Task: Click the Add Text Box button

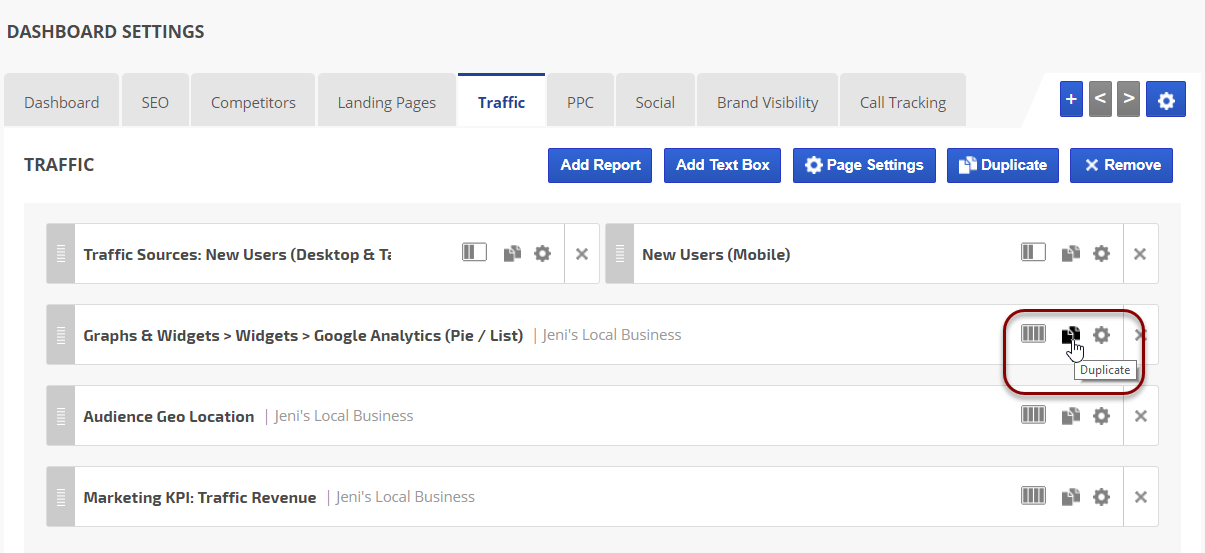Action: [x=722, y=165]
